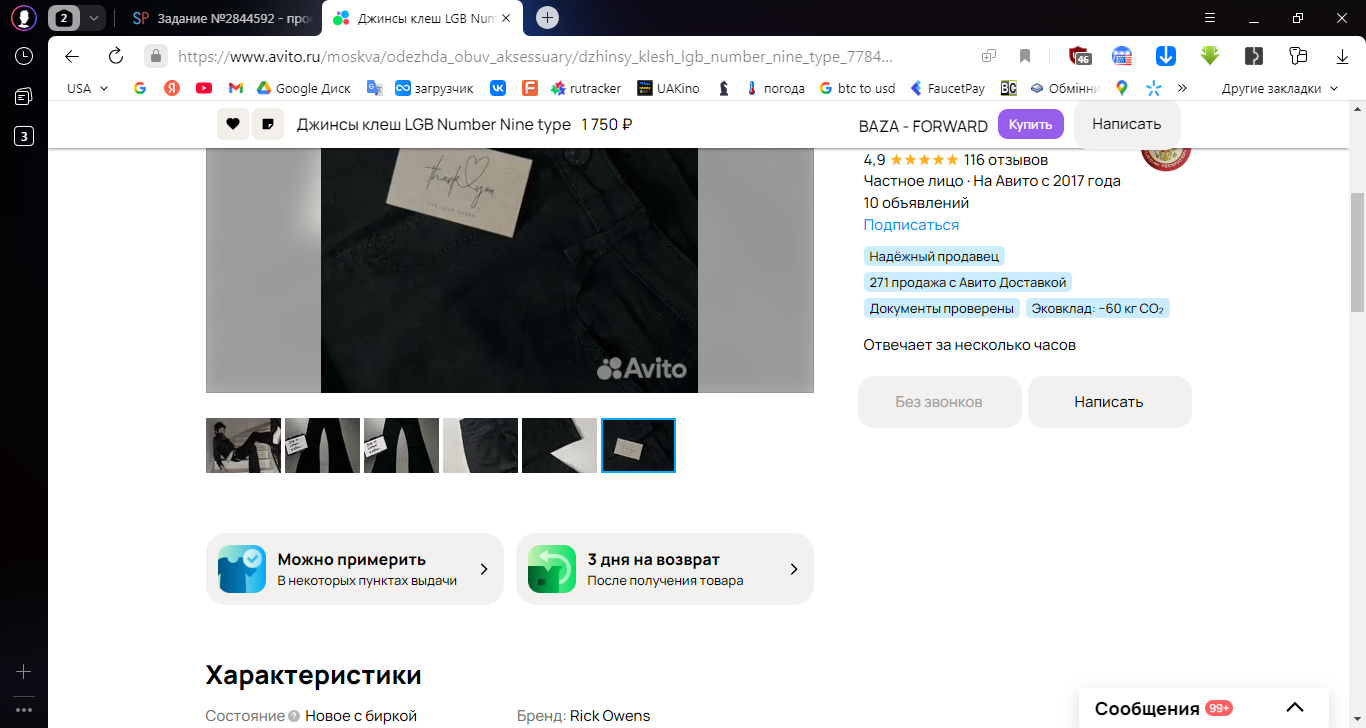Viewport: 1366px width, 728px height.
Task: Expand the tab group dropdown arrow
Action: [93, 18]
